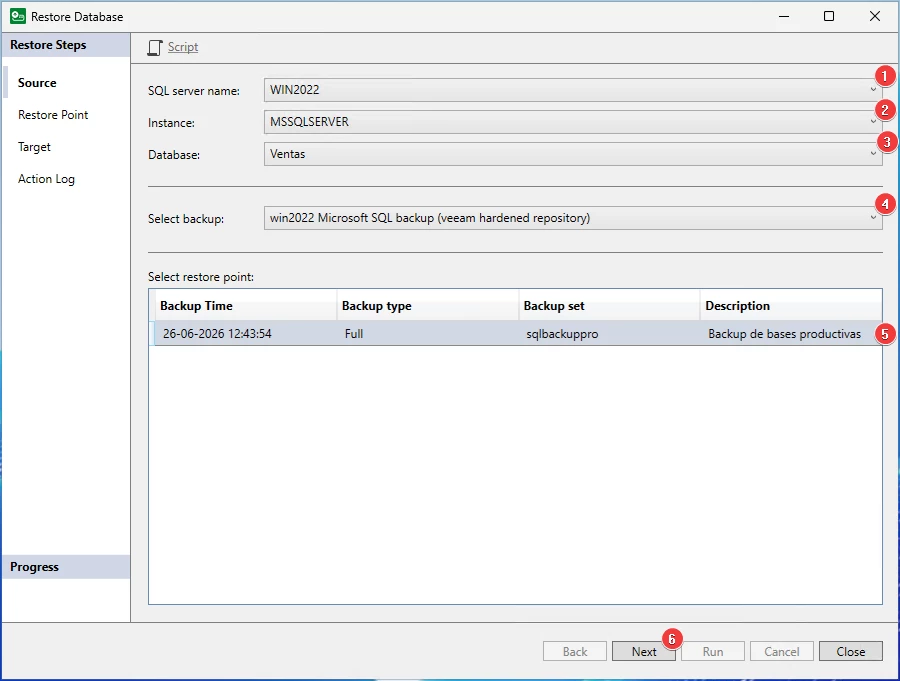Sort by the Backup Time column header

pyautogui.click(x=246, y=305)
